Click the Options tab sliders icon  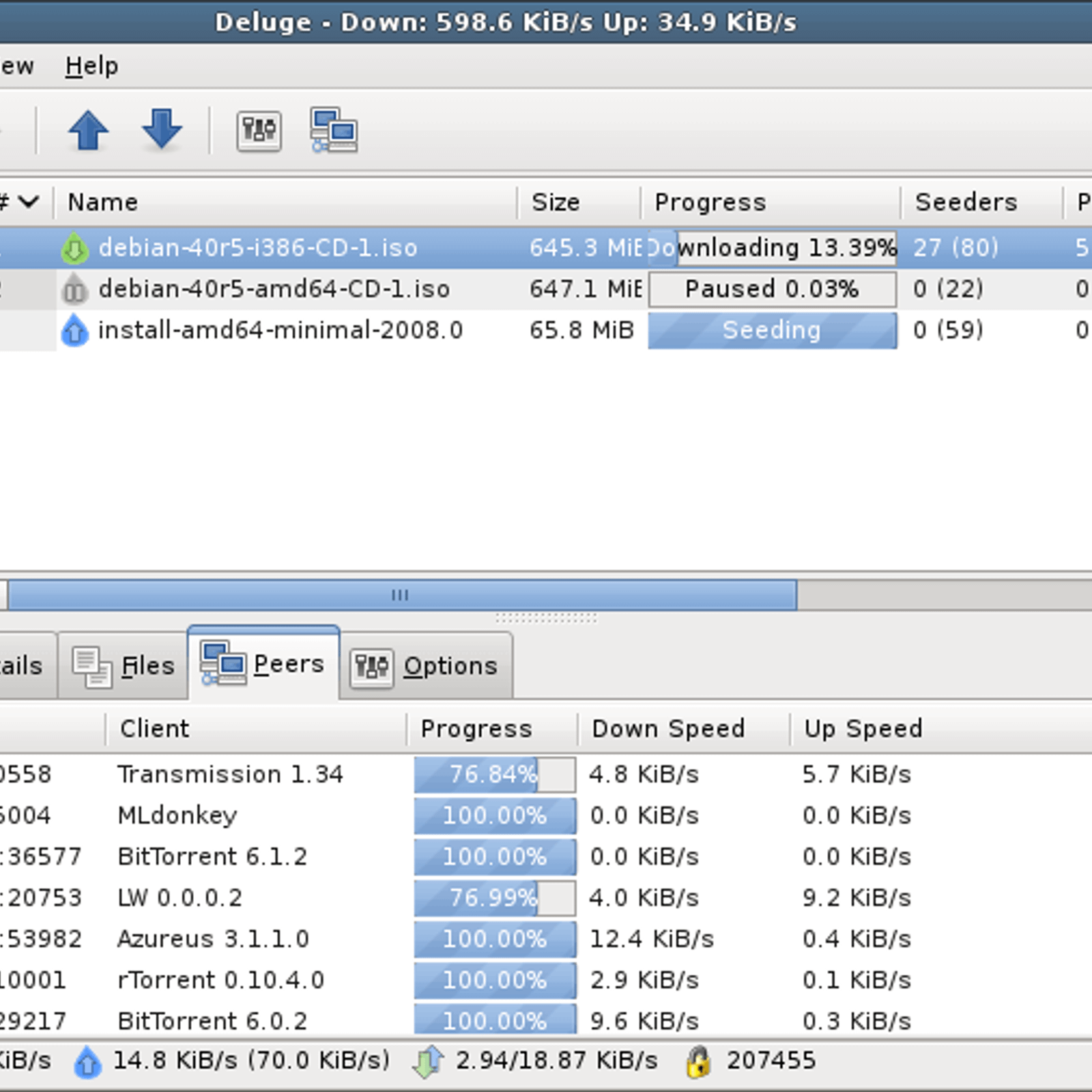click(371, 667)
